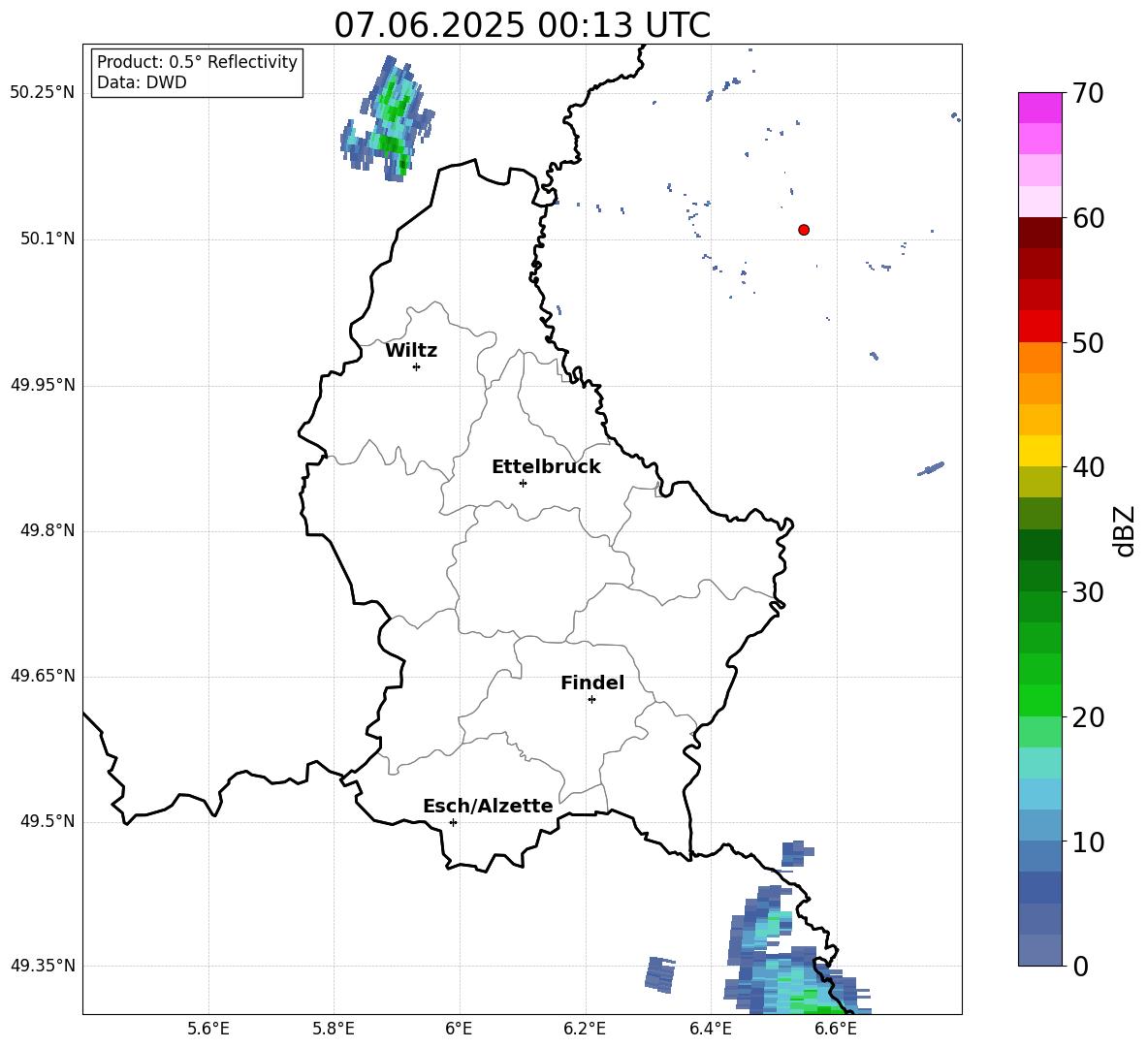
Task: Click the small blue echo patch near 6.3°E, 49.35°N
Action: coord(659,975)
